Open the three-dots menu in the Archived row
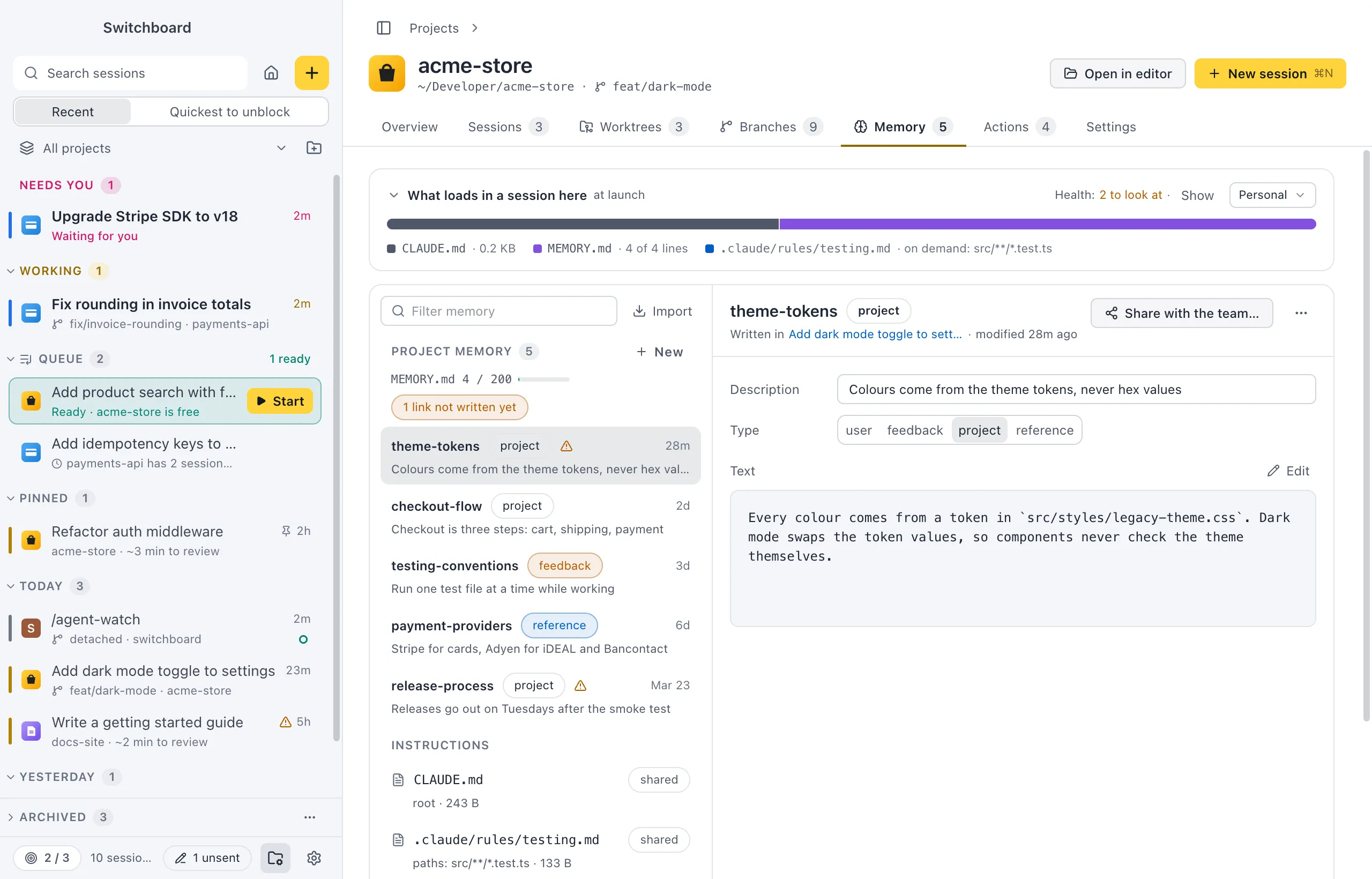Viewport: 1372px width, 879px height. coord(310,817)
